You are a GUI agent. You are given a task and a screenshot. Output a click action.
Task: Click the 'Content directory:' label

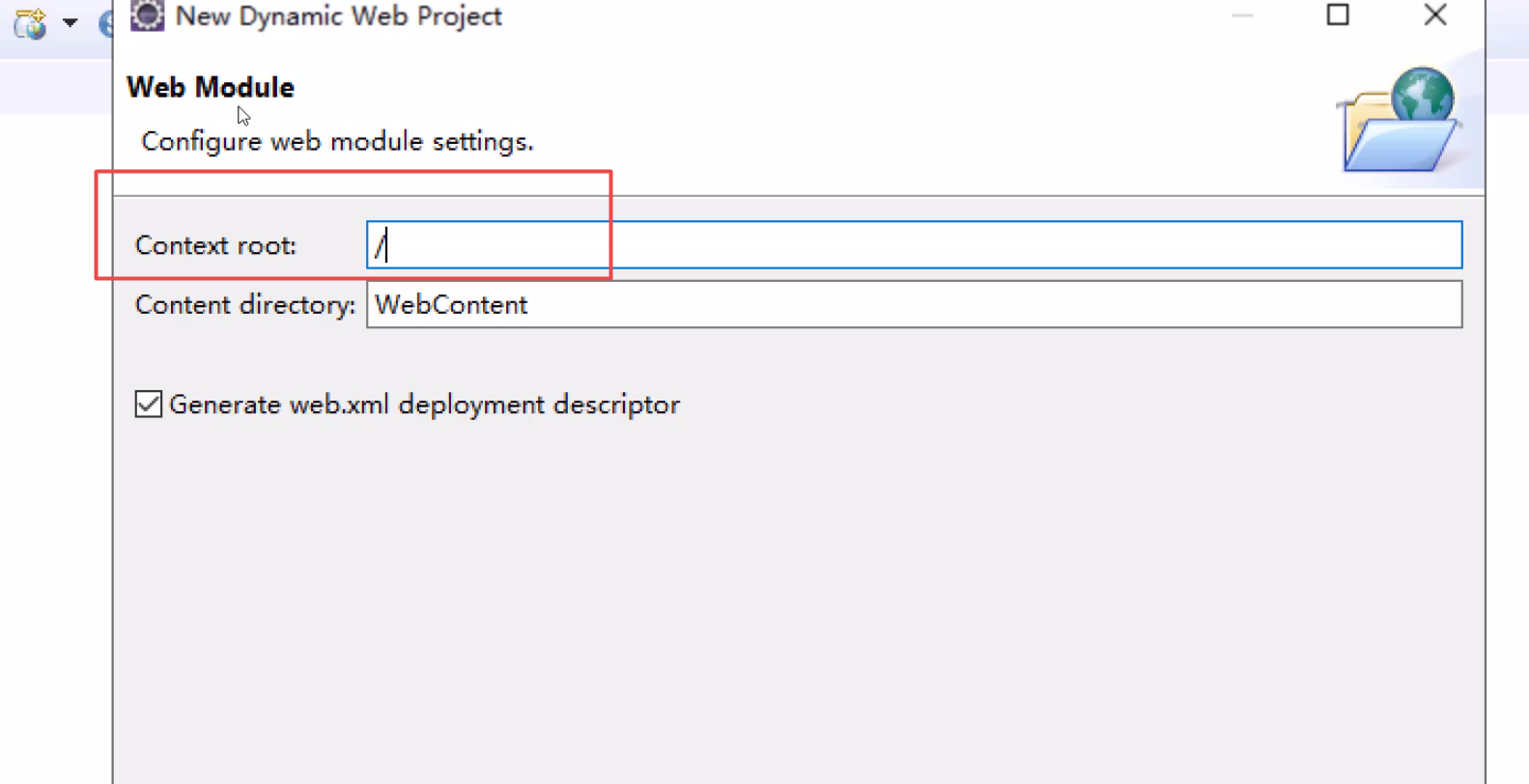pyautogui.click(x=245, y=305)
